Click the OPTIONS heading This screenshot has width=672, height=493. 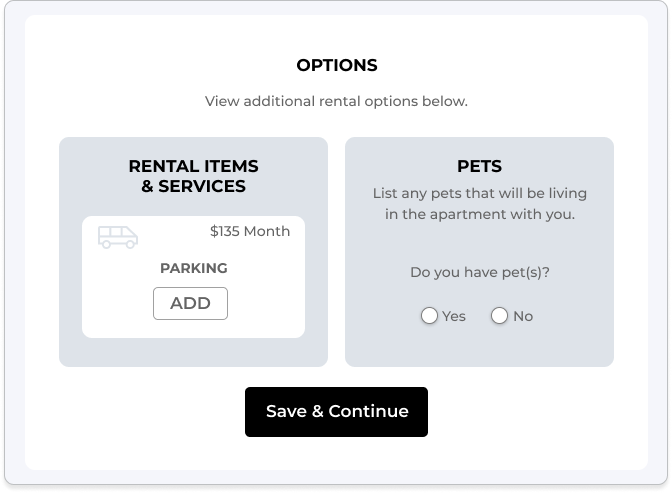click(x=337, y=65)
